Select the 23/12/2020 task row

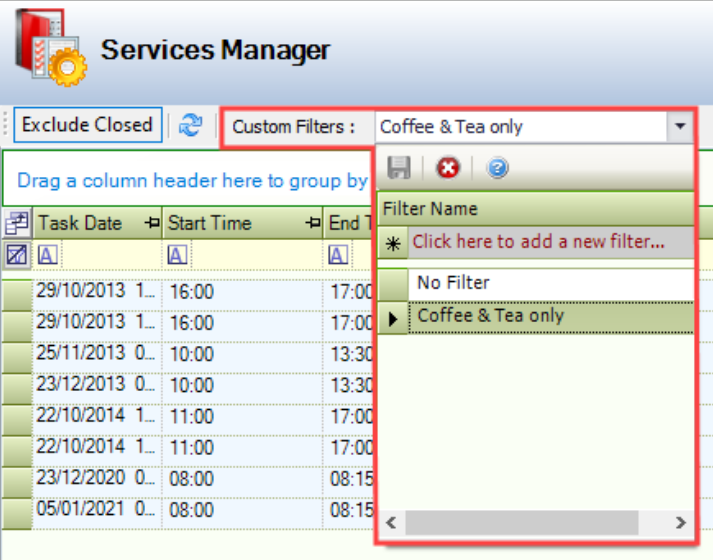(x=80, y=478)
